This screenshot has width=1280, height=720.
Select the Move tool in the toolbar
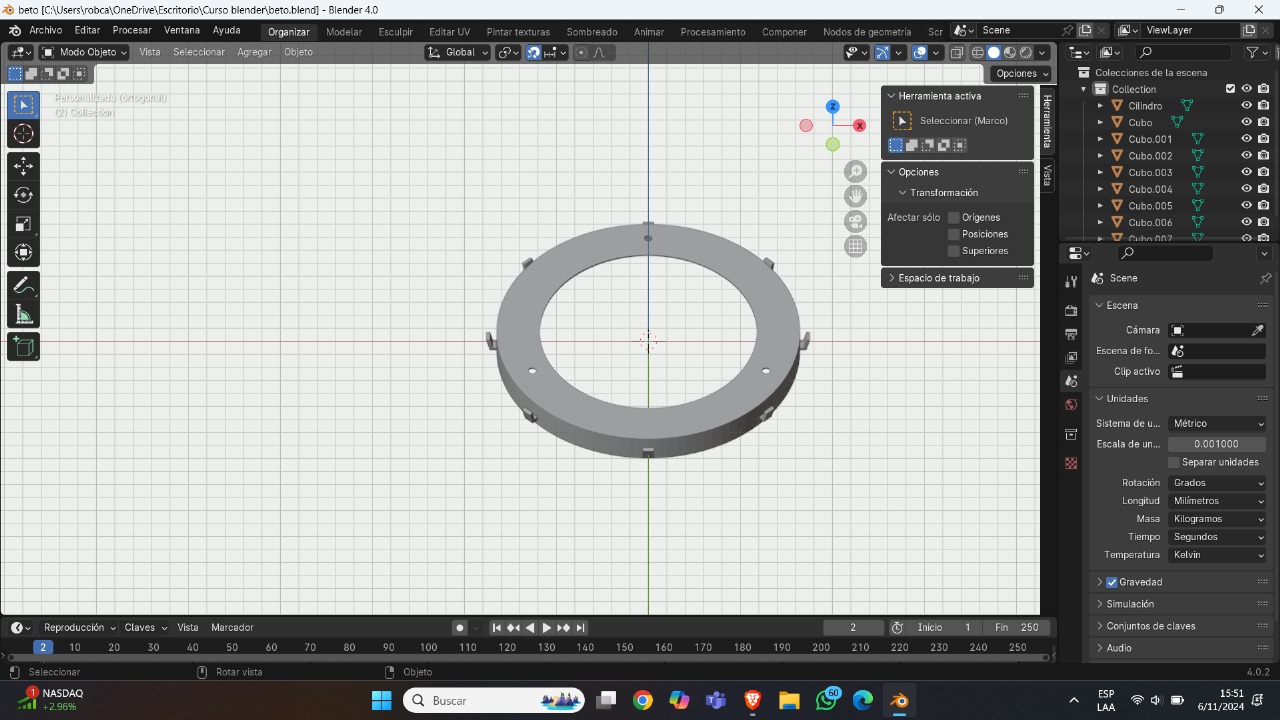pos(24,166)
